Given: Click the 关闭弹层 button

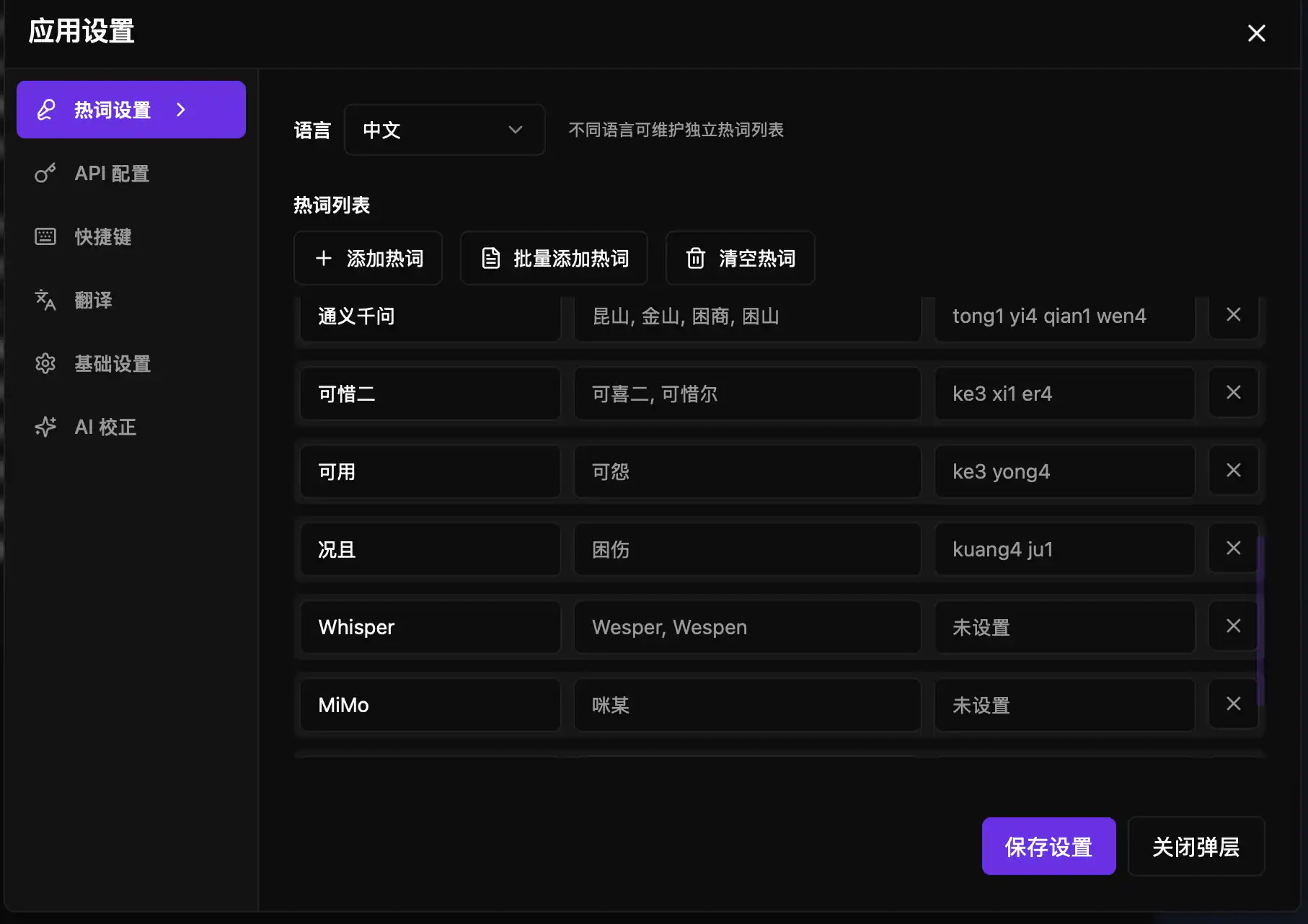Looking at the screenshot, I should coord(1196,846).
